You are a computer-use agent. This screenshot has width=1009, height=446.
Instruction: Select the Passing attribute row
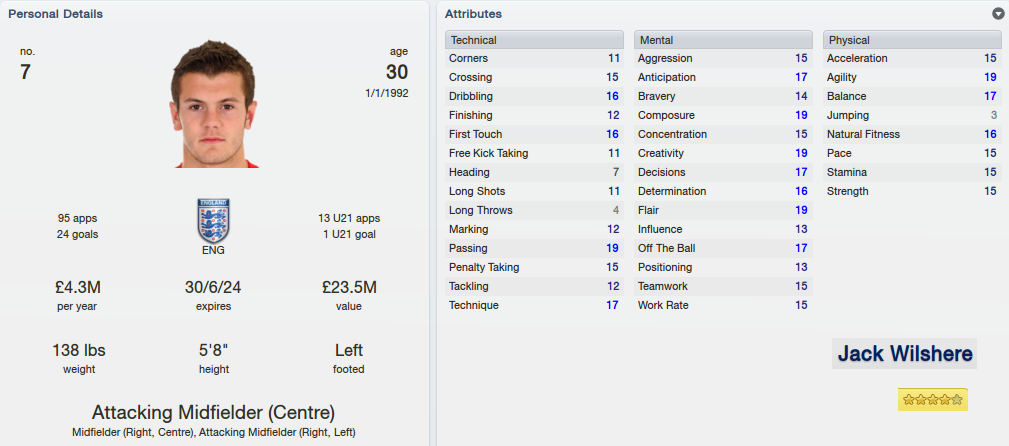tap(534, 248)
